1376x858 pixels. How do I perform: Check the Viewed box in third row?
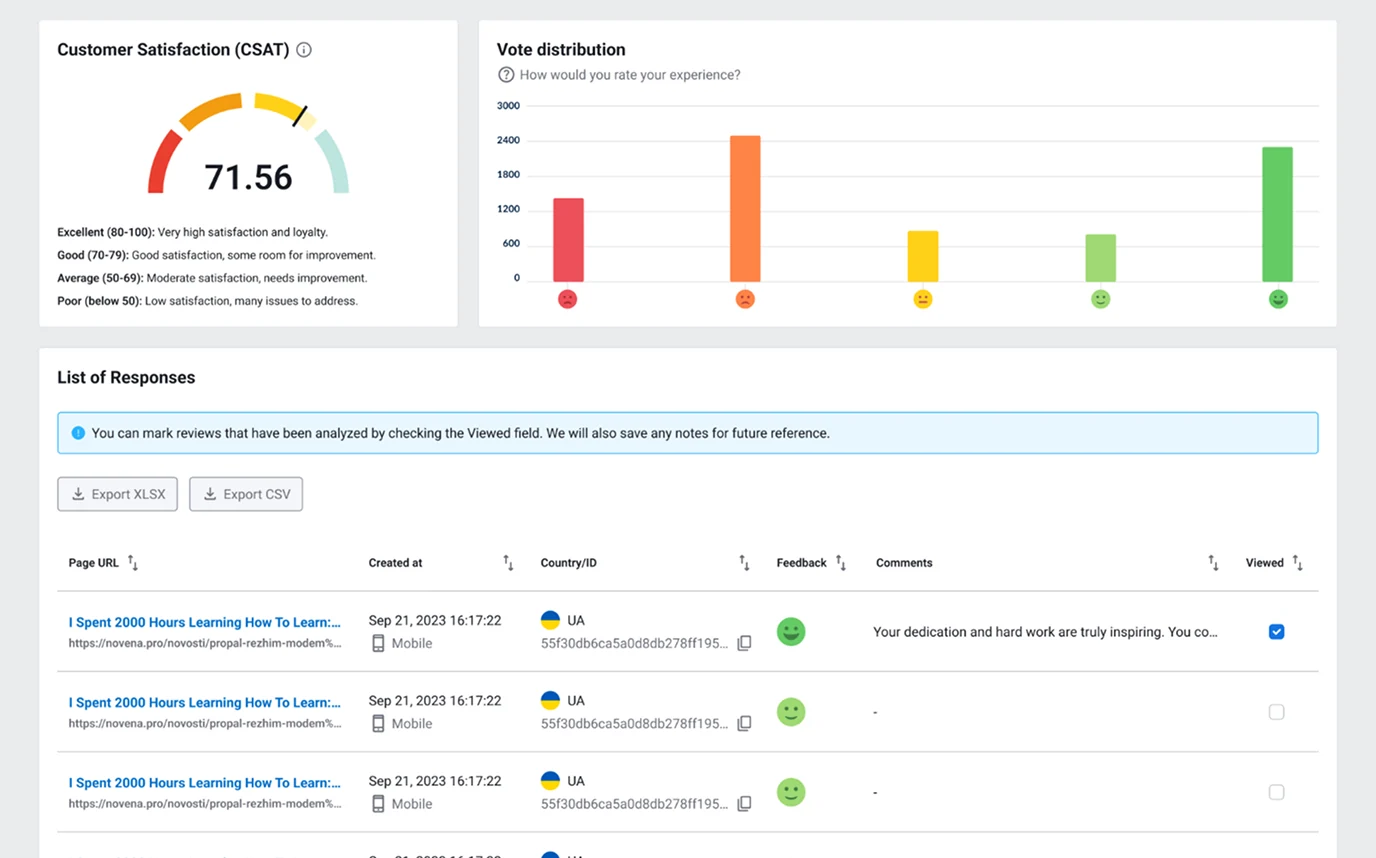coord(1276,792)
